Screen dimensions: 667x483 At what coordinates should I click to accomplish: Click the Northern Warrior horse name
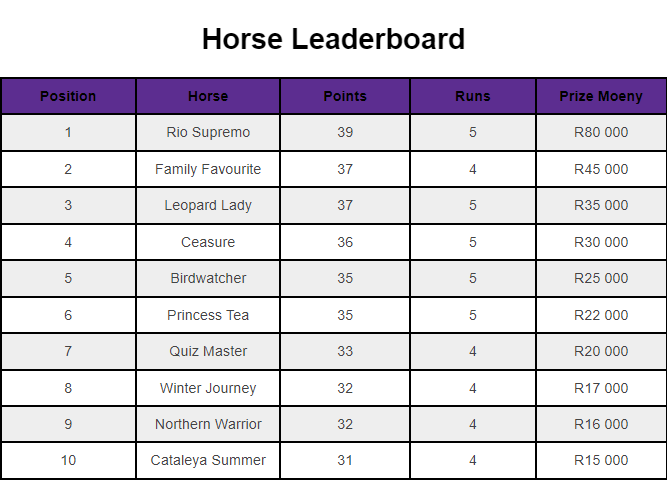(x=208, y=424)
